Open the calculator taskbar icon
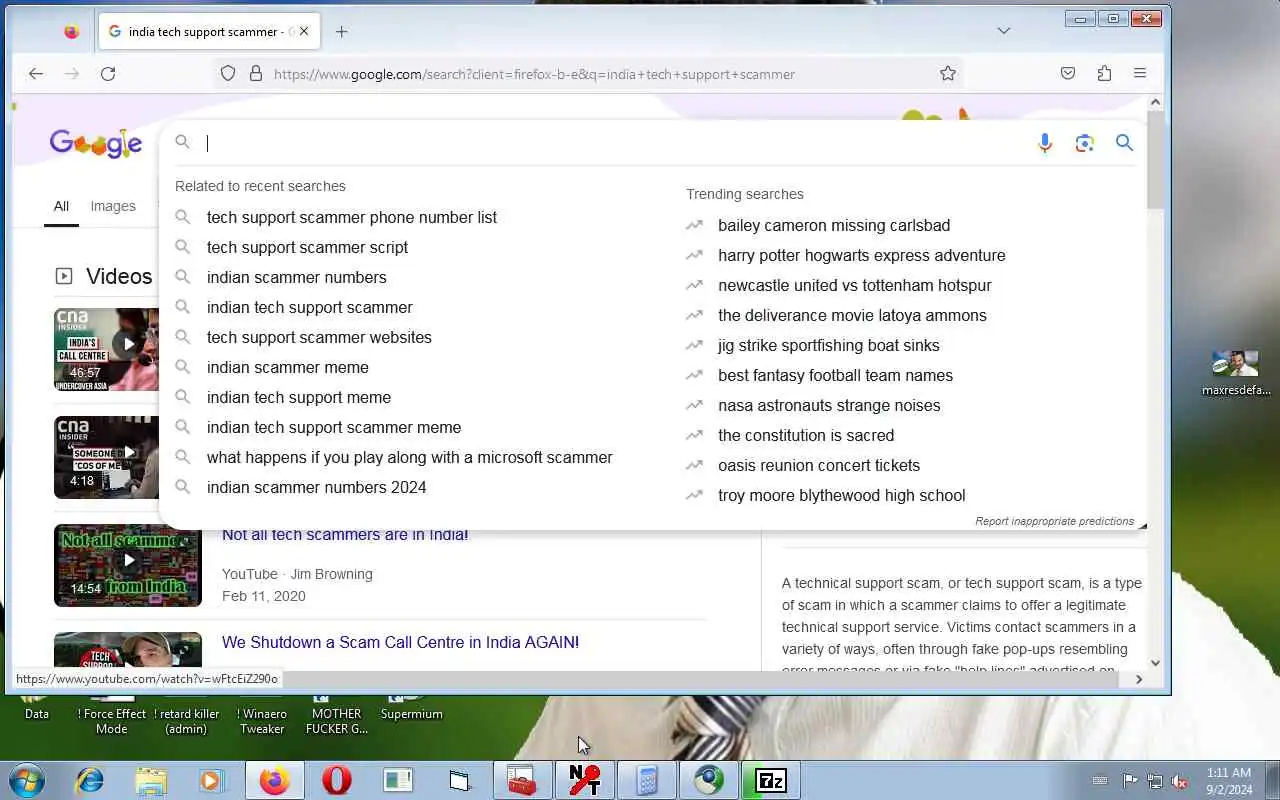Viewport: 1280px width, 800px height. tap(646, 780)
